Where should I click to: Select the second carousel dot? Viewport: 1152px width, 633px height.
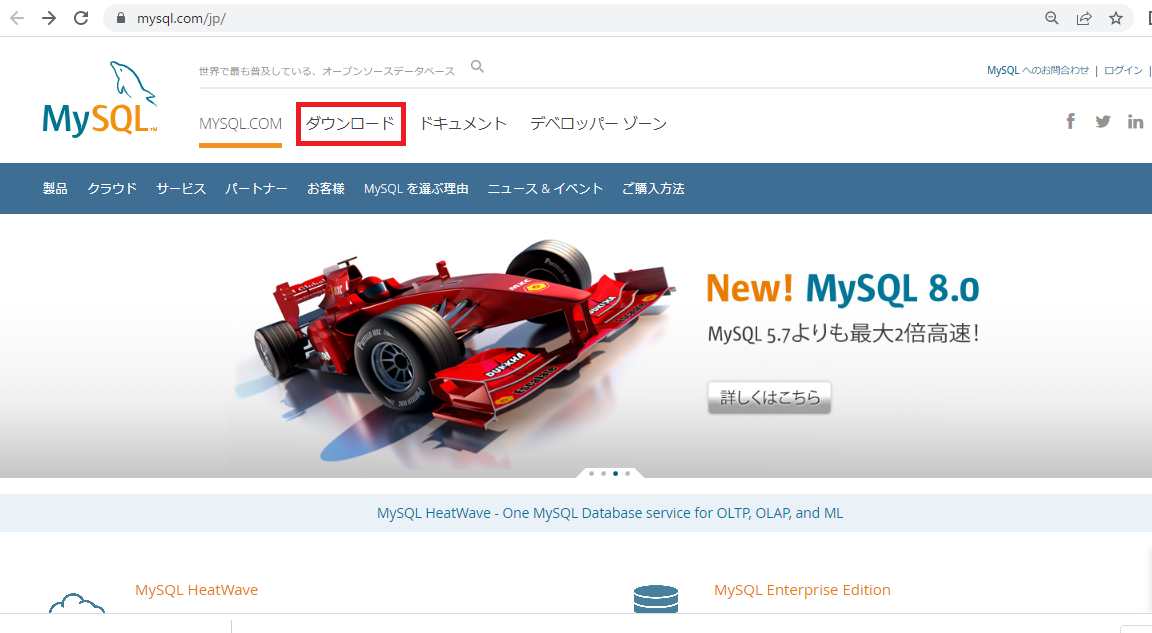click(603, 474)
